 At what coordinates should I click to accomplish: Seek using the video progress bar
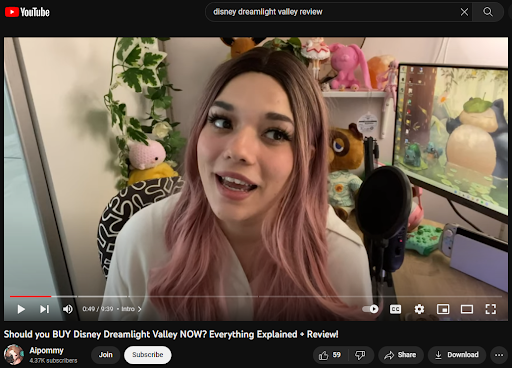[256, 296]
